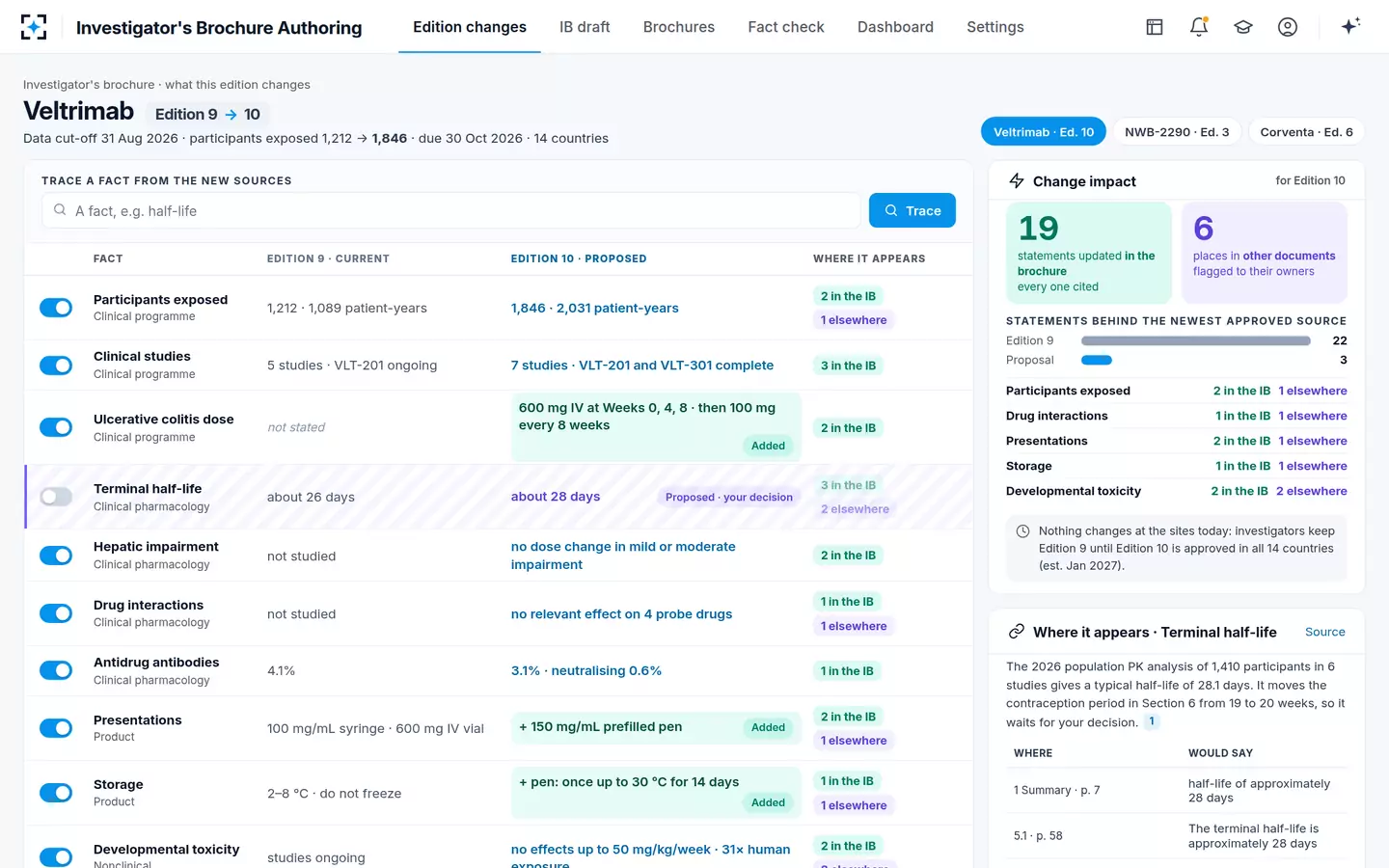Toggle off Presentations change
The width and height of the screenshot is (1389, 868).
pyautogui.click(x=56, y=728)
